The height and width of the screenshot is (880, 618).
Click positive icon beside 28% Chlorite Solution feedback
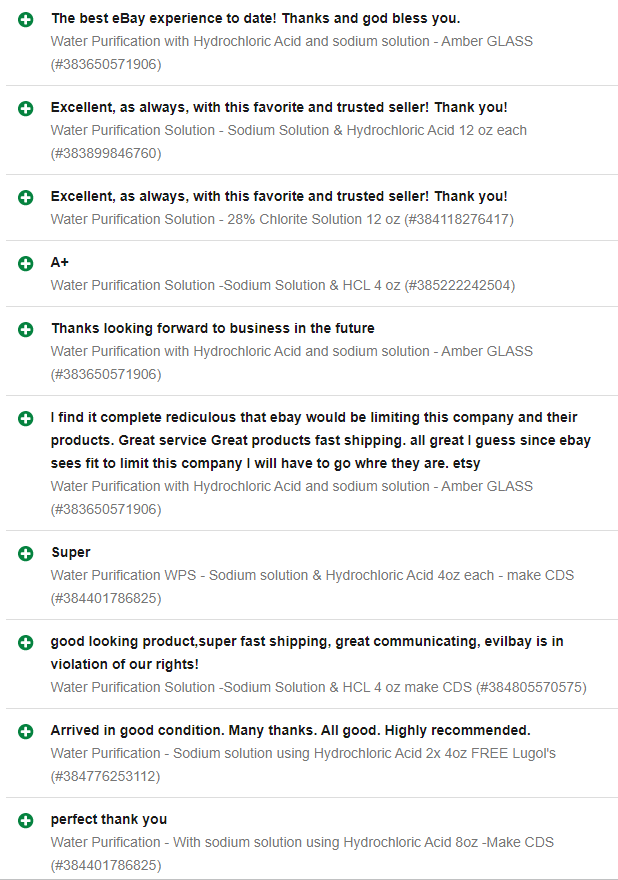(x=25, y=197)
